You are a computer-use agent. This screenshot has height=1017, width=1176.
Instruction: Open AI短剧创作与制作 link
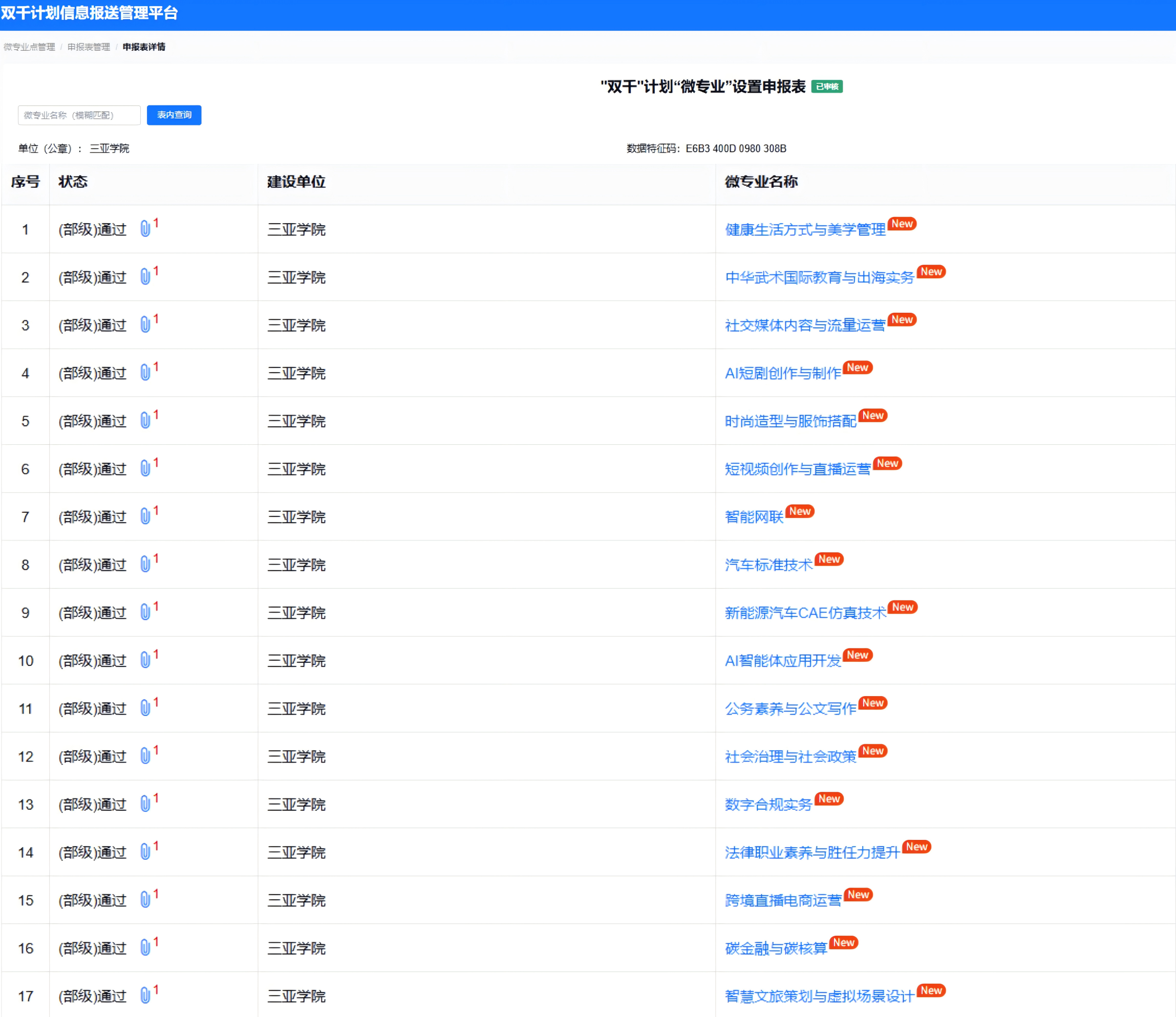coord(783,373)
